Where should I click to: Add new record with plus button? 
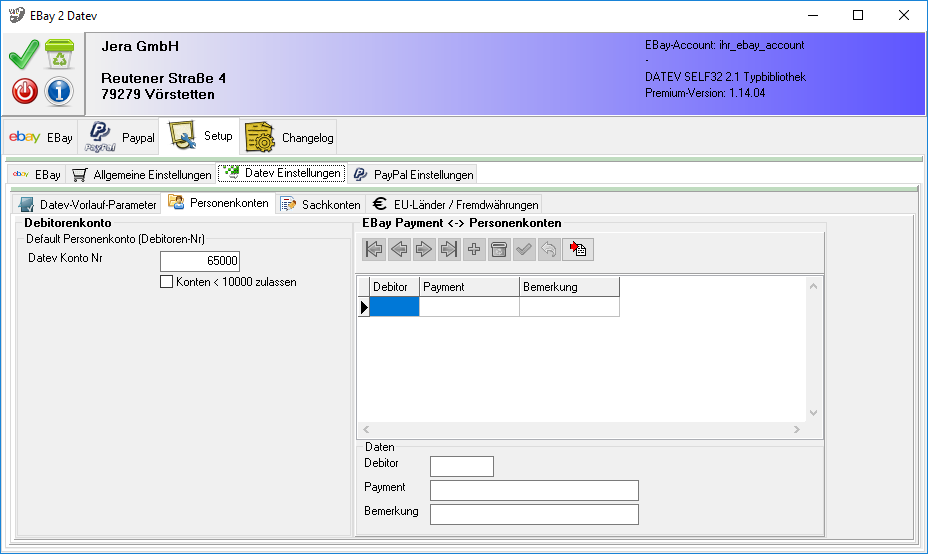pos(474,249)
